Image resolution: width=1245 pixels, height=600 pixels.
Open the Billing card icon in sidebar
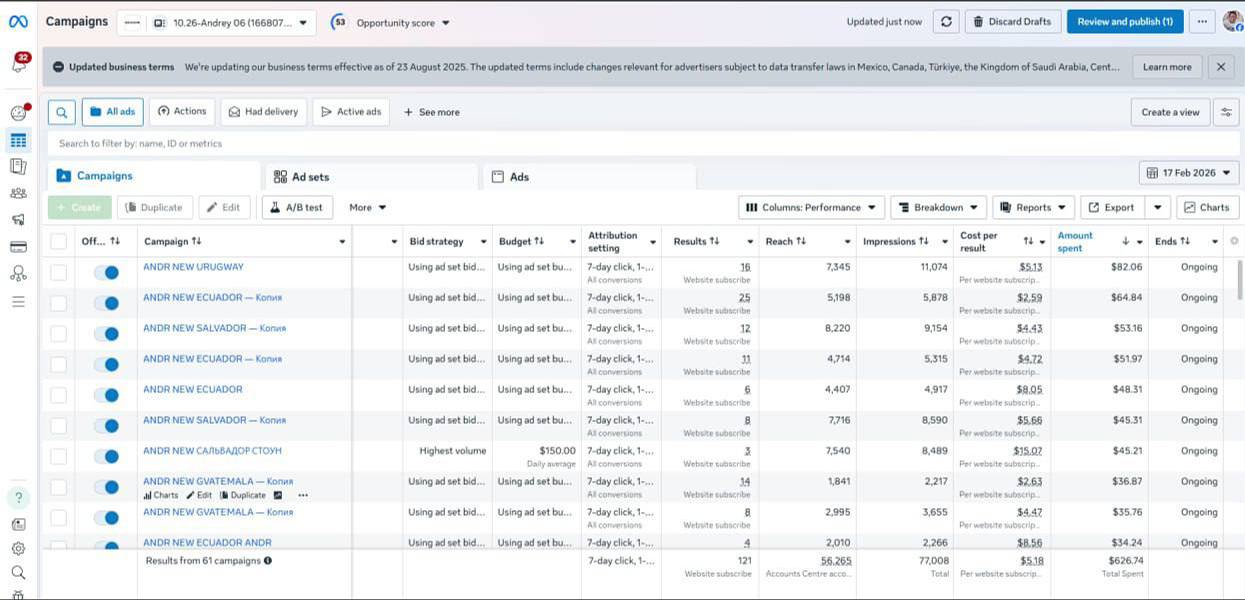coord(18,246)
